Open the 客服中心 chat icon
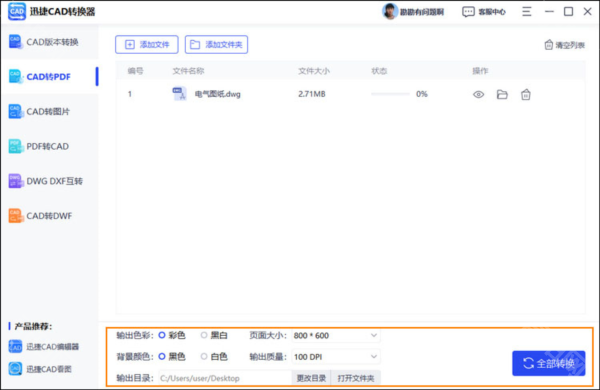This screenshot has width=600, height=390. point(468,12)
